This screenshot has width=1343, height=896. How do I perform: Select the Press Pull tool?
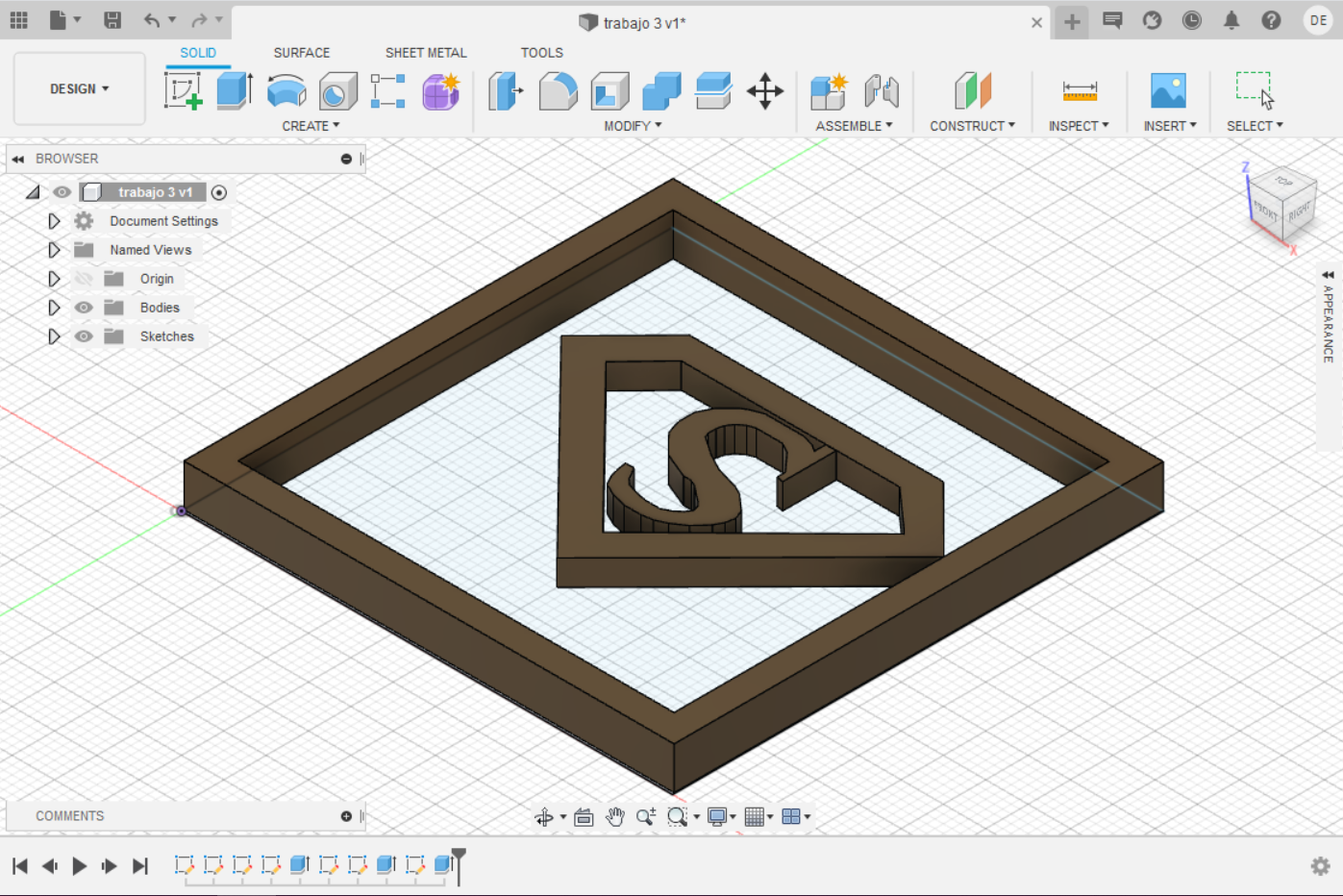(506, 91)
